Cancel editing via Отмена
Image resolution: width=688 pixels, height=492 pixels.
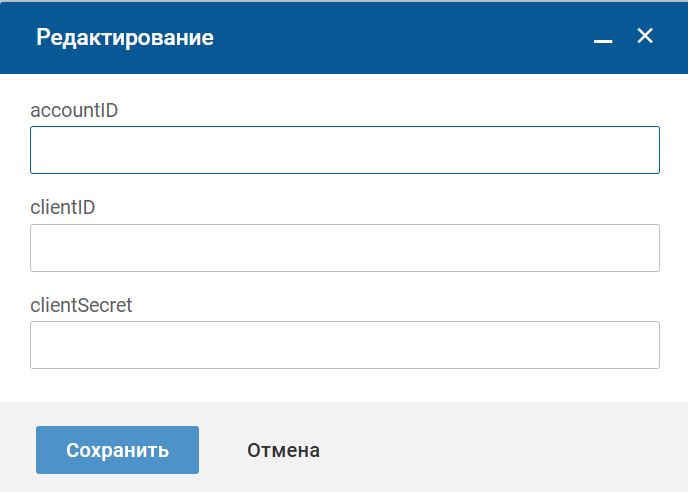coord(283,450)
